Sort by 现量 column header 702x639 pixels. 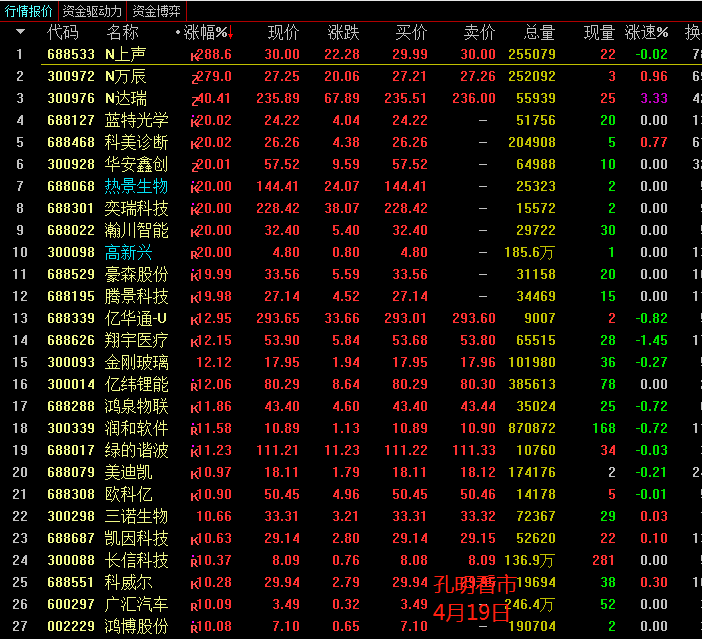(x=599, y=32)
